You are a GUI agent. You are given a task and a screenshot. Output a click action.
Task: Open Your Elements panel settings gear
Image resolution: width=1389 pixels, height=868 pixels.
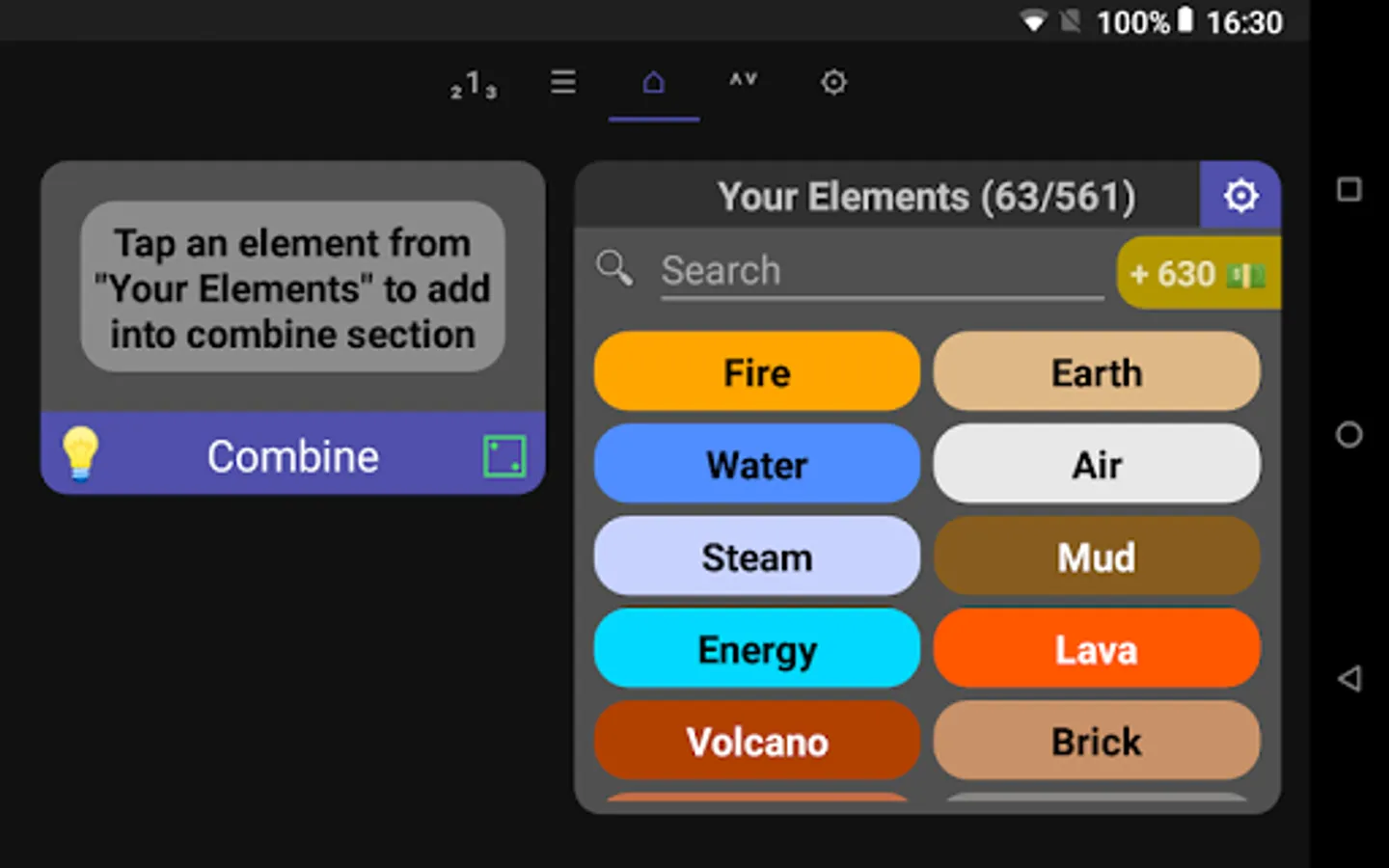coord(1240,196)
